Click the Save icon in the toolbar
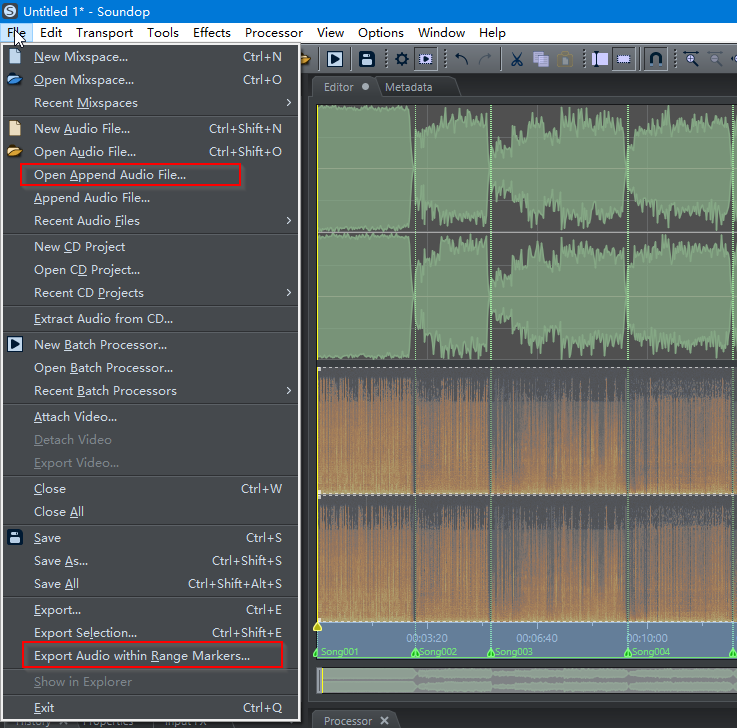The width and height of the screenshot is (737, 728). coord(367,59)
